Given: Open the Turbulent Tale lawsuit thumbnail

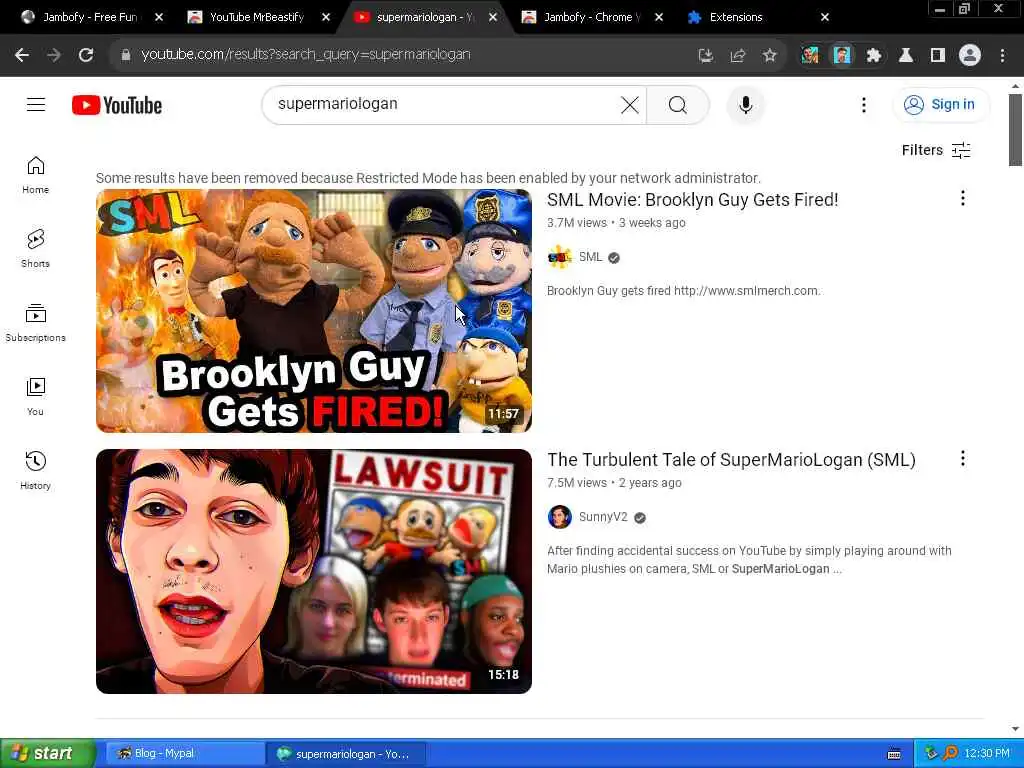Looking at the screenshot, I should 313,571.
